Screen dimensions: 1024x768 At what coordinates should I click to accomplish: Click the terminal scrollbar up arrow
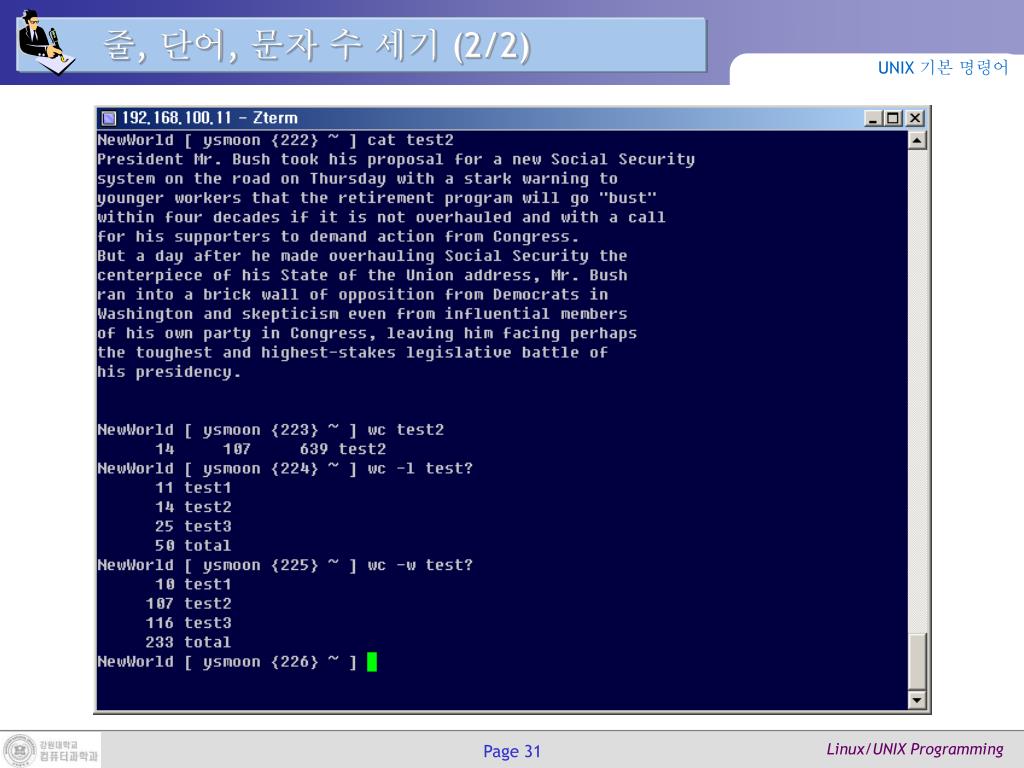(917, 140)
